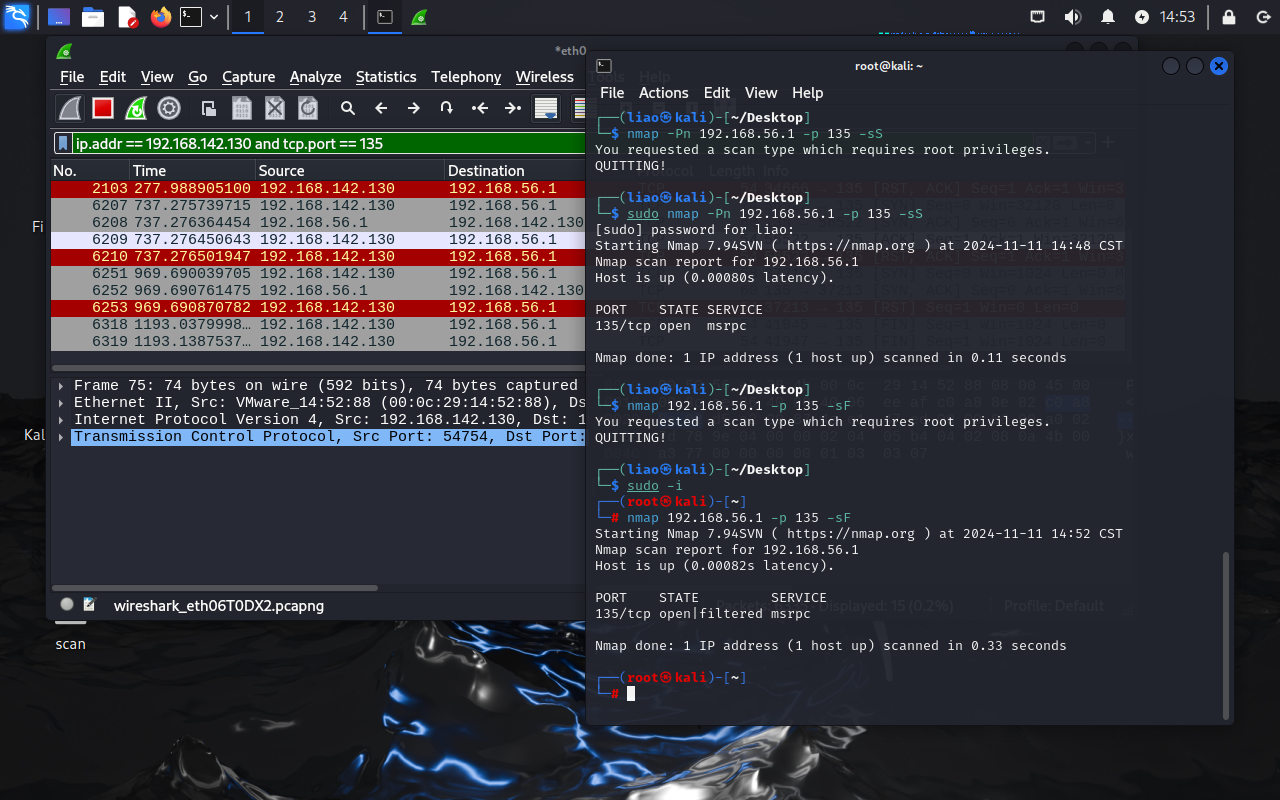The height and width of the screenshot is (800, 1280).
Task: Expand the Transmission Control Protocol row
Action: [x=61, y=436]
